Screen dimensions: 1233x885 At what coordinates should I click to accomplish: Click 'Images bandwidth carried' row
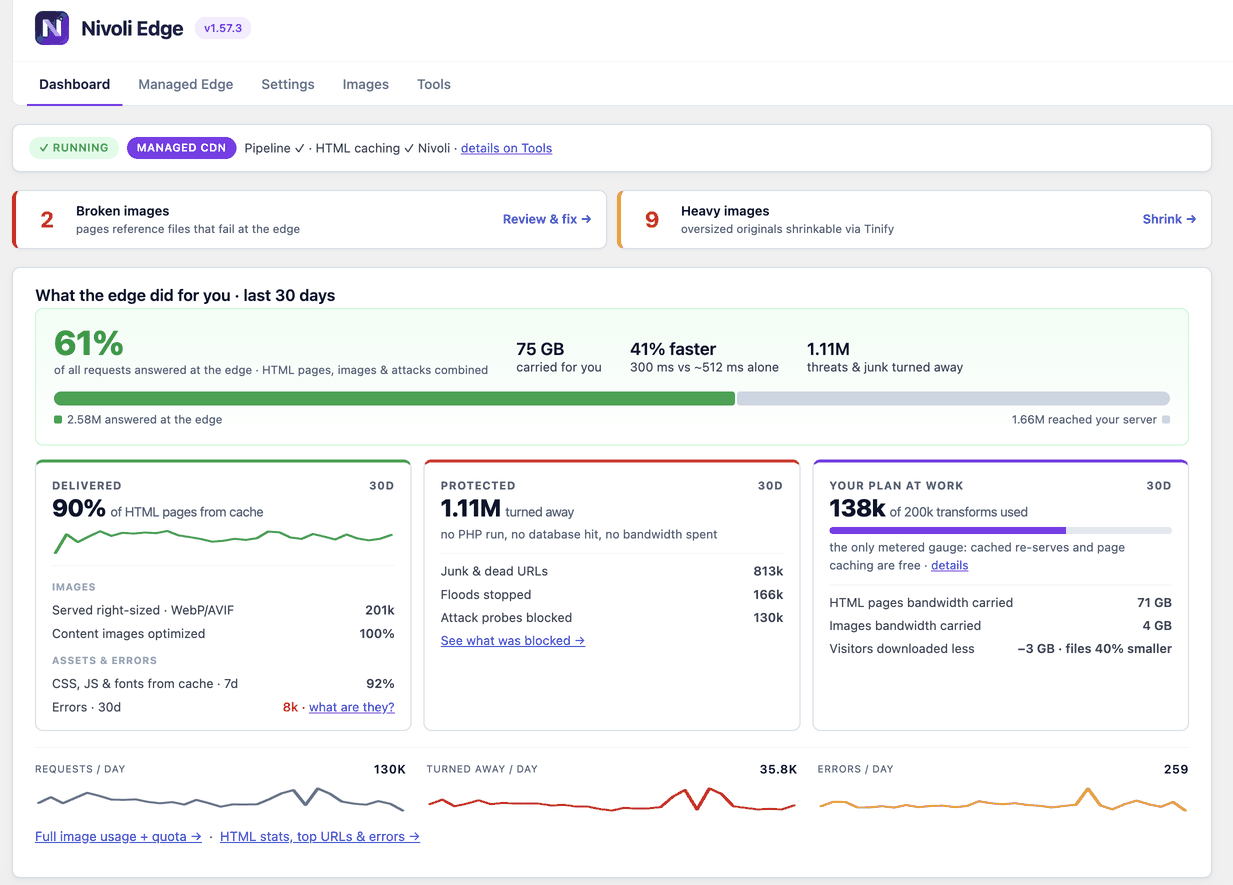tap(1001, 625)
